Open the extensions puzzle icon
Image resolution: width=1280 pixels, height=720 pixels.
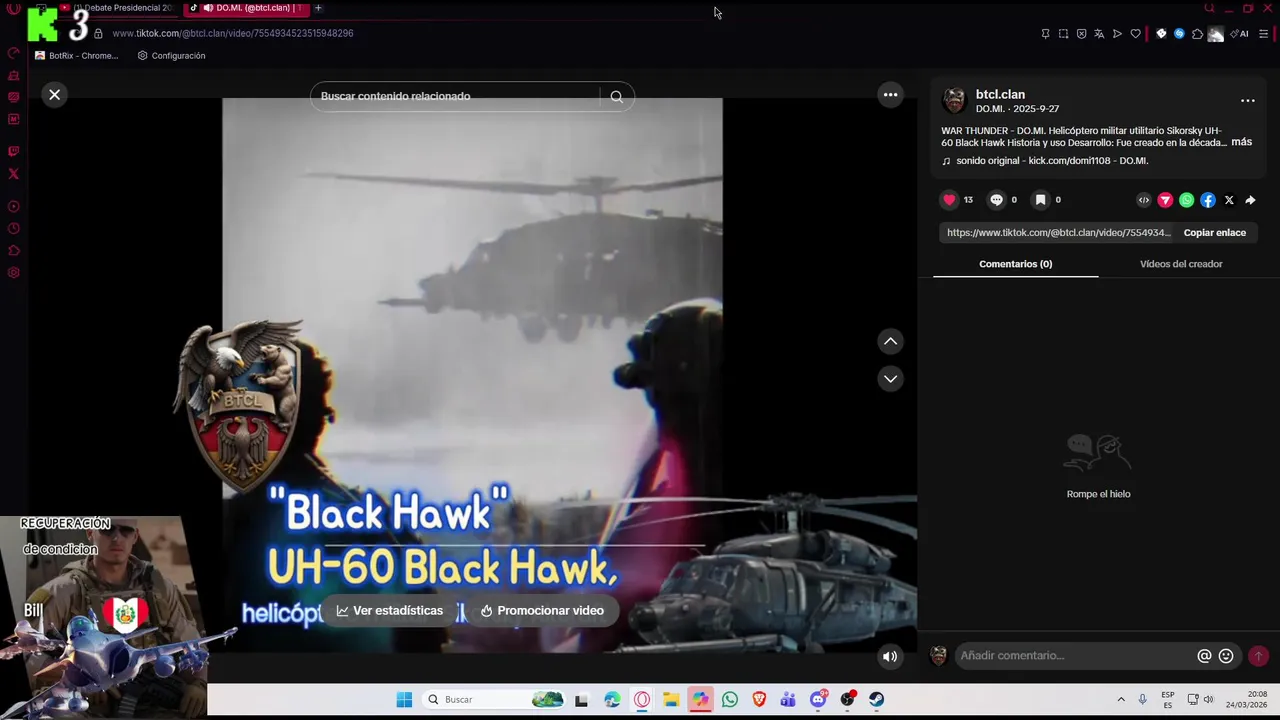[x=1197, y=34]
